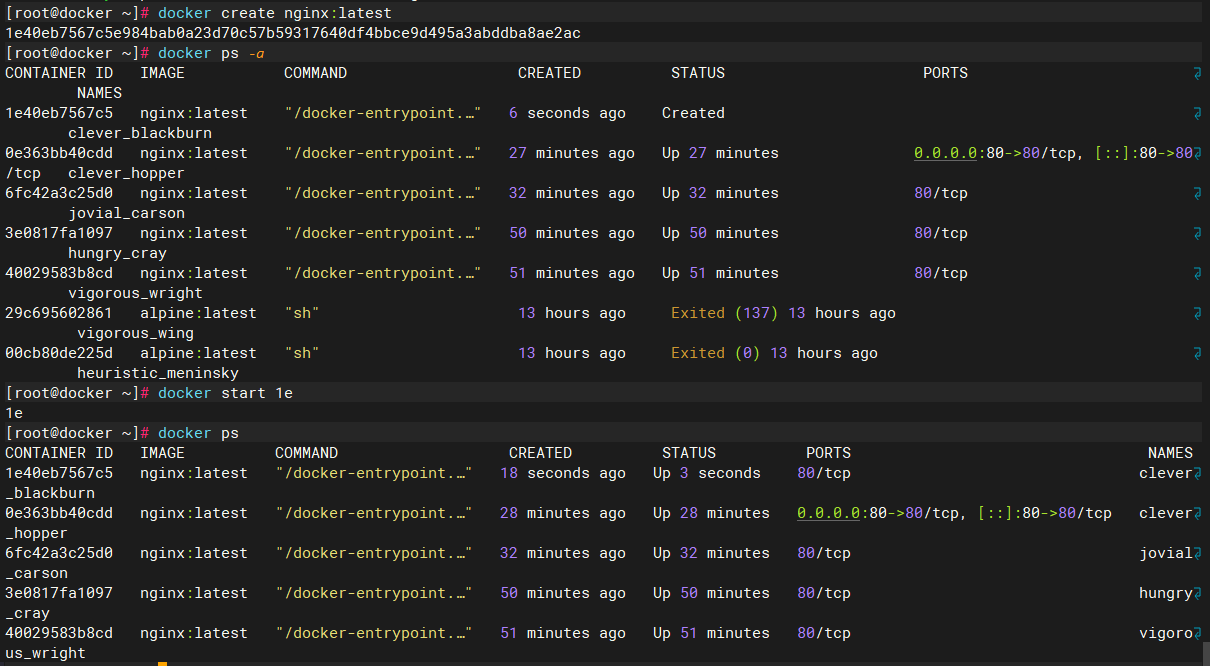This screenshot has width=1210, height=666.
Task: Click the wrapped '_carson' name fragment
Action: point(36,573)
